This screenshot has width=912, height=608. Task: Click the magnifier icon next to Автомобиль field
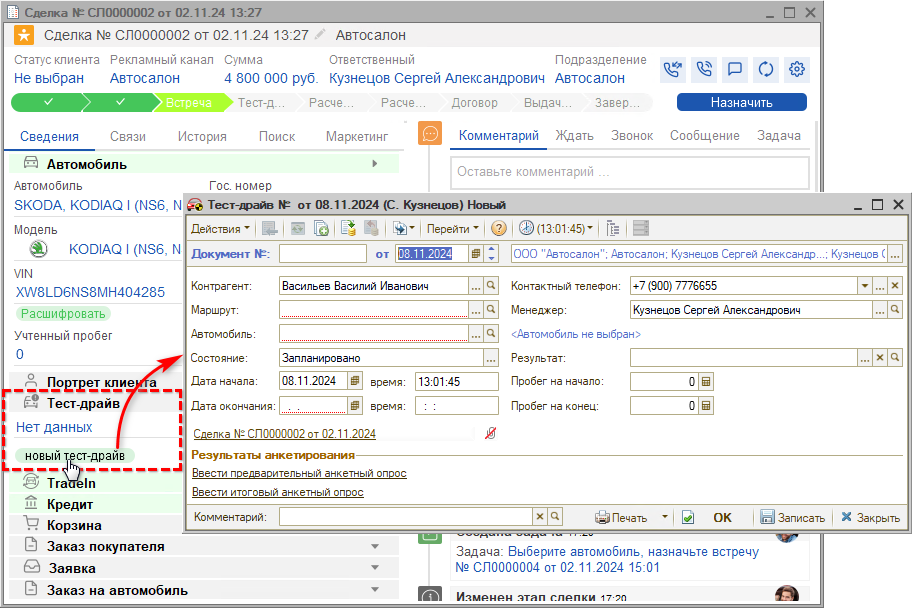pos(491,333)
